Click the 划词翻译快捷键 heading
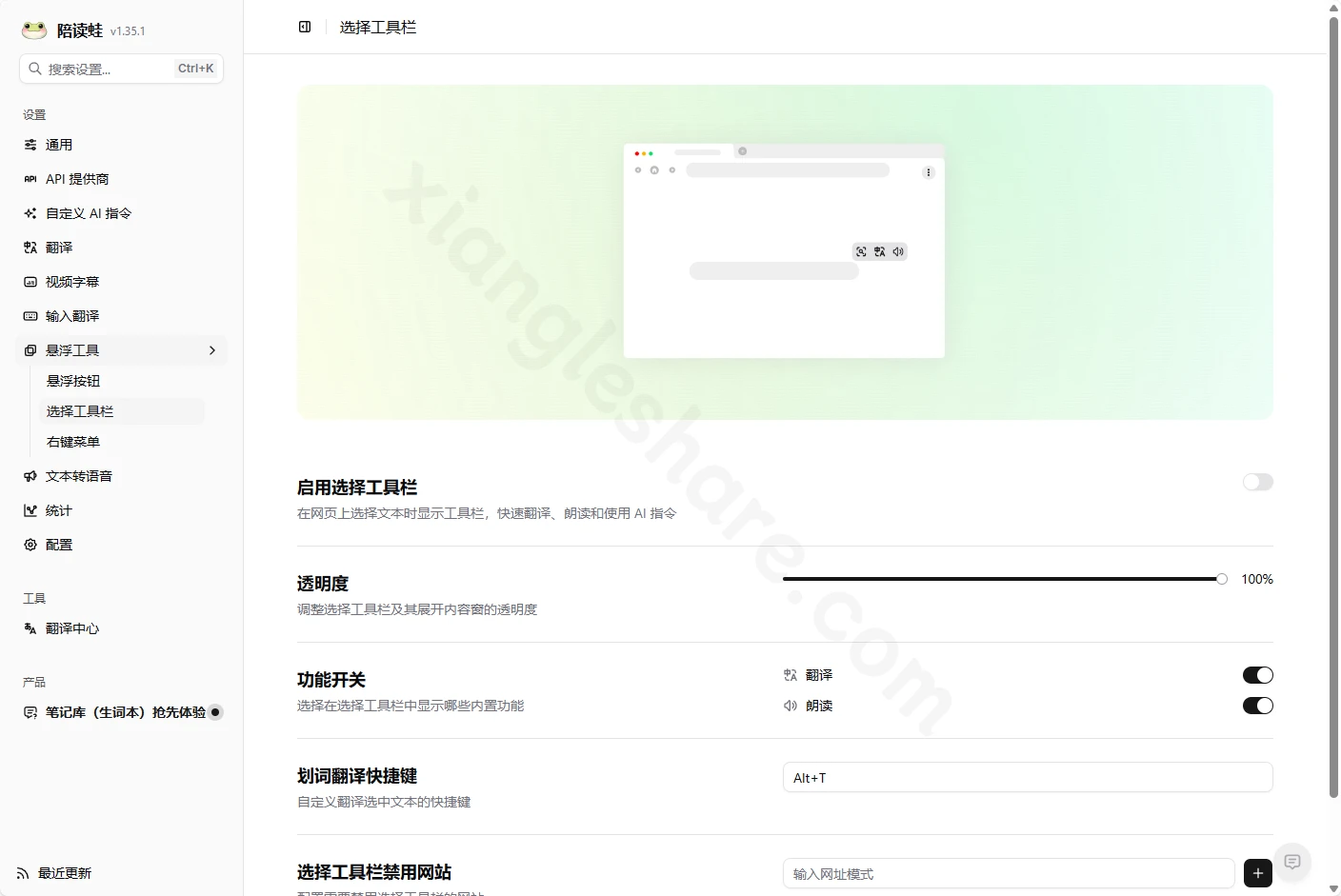The height and width of the screenshot is (896, 1341). (357, 776)
